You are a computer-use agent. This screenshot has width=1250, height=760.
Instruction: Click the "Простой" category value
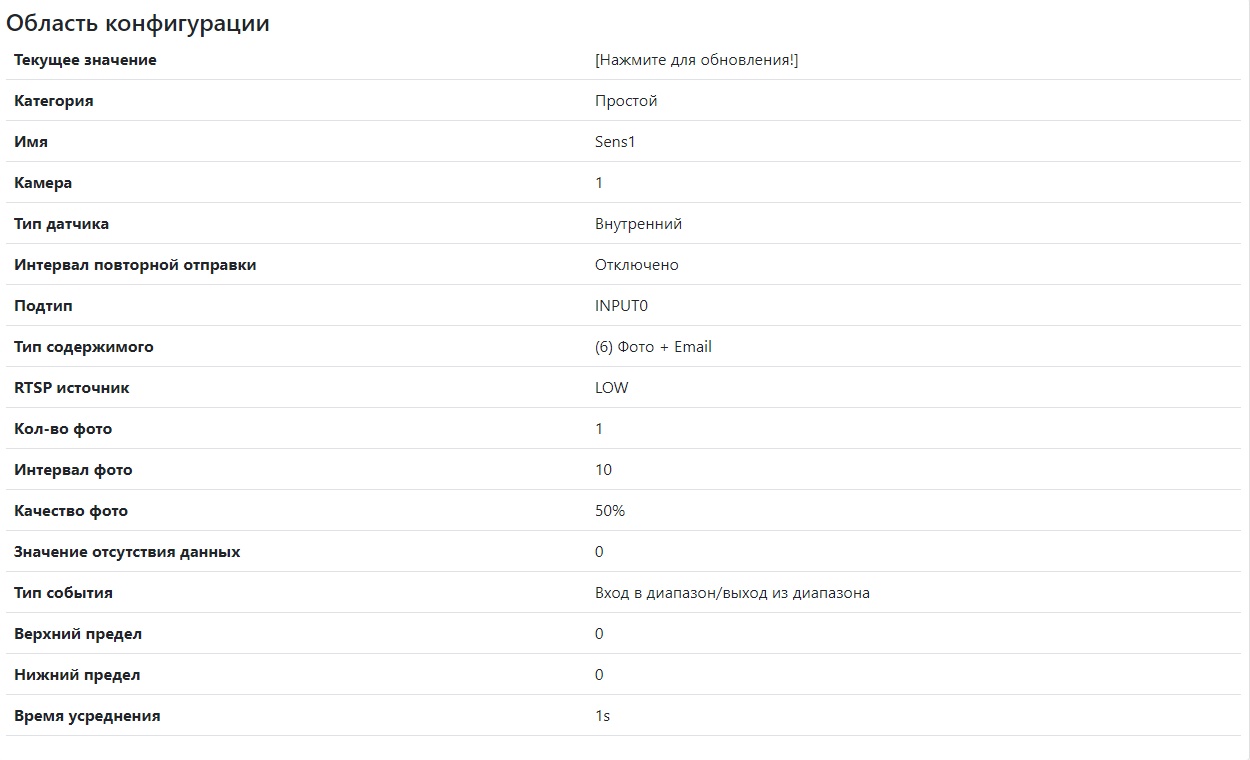(626, 101)
